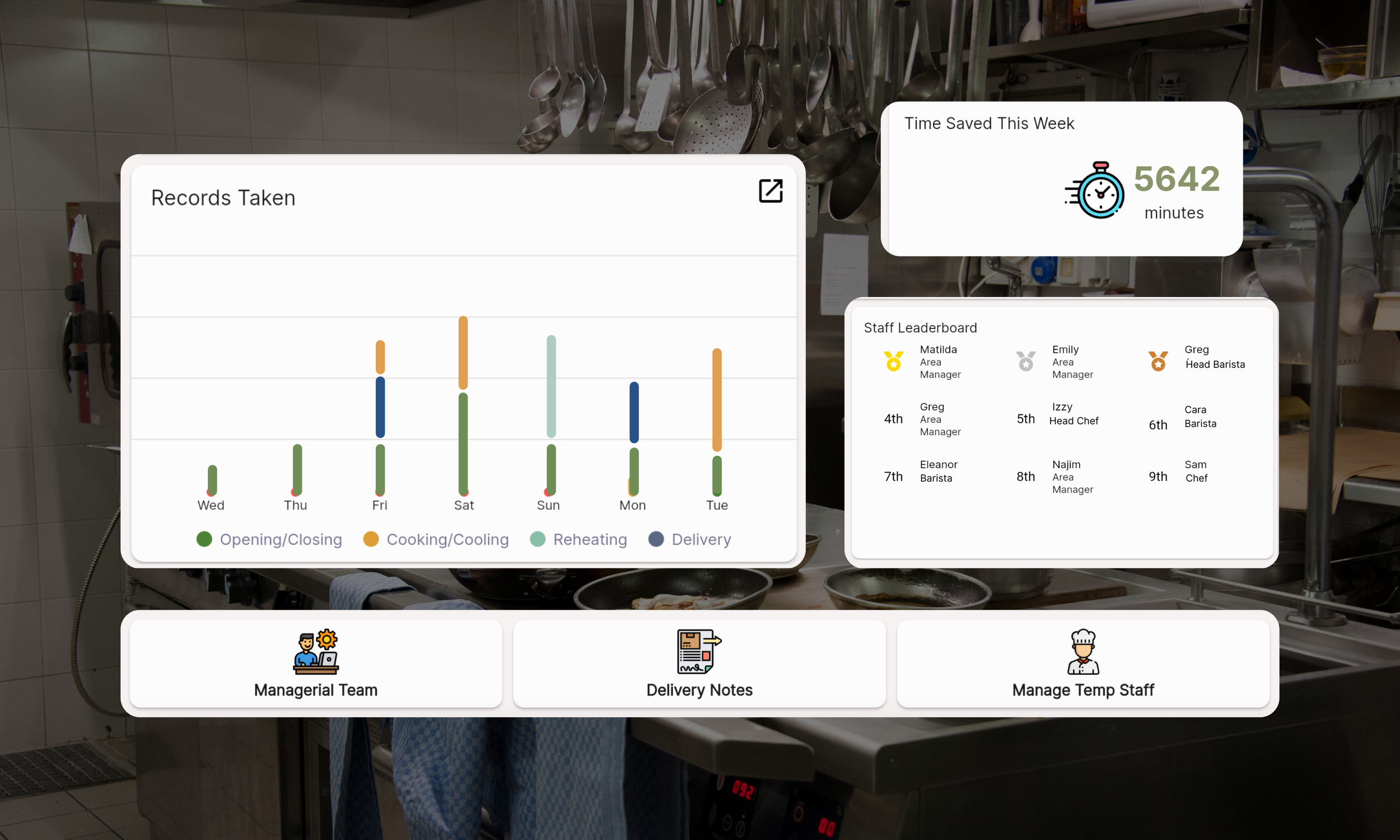Open Manage Temp Staff section
The width and height of the screenshot is (1400, 840).
[x=1082, y=689]
